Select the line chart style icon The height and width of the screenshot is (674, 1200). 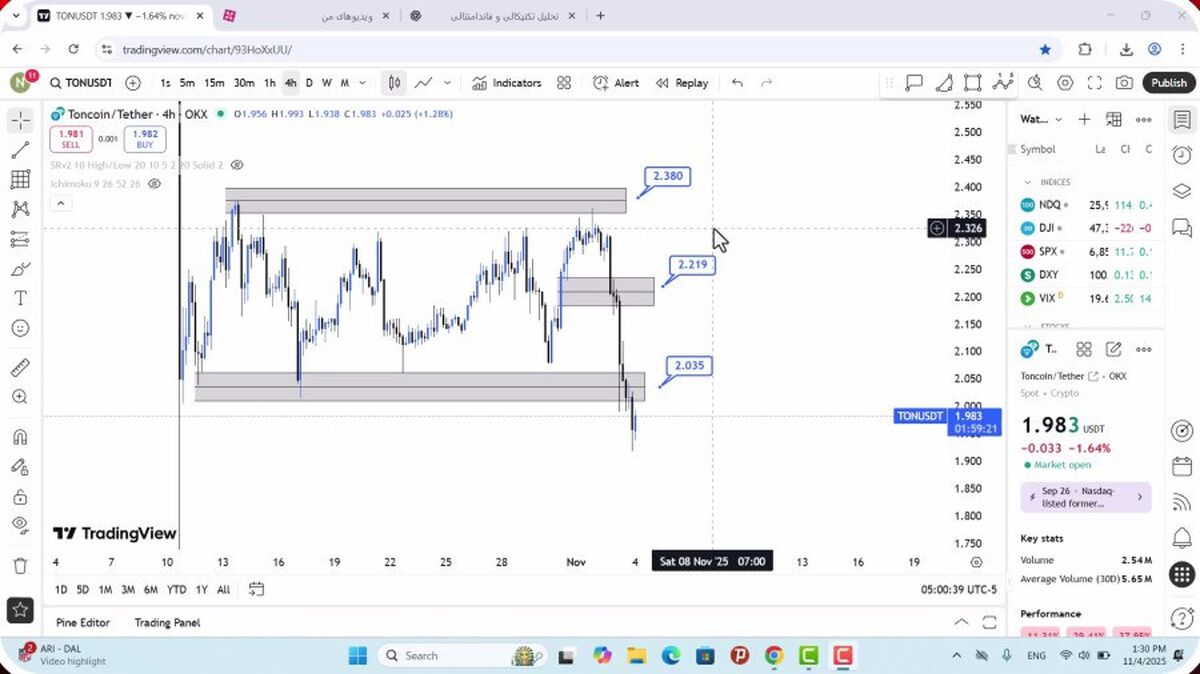[x=424, y=83]
